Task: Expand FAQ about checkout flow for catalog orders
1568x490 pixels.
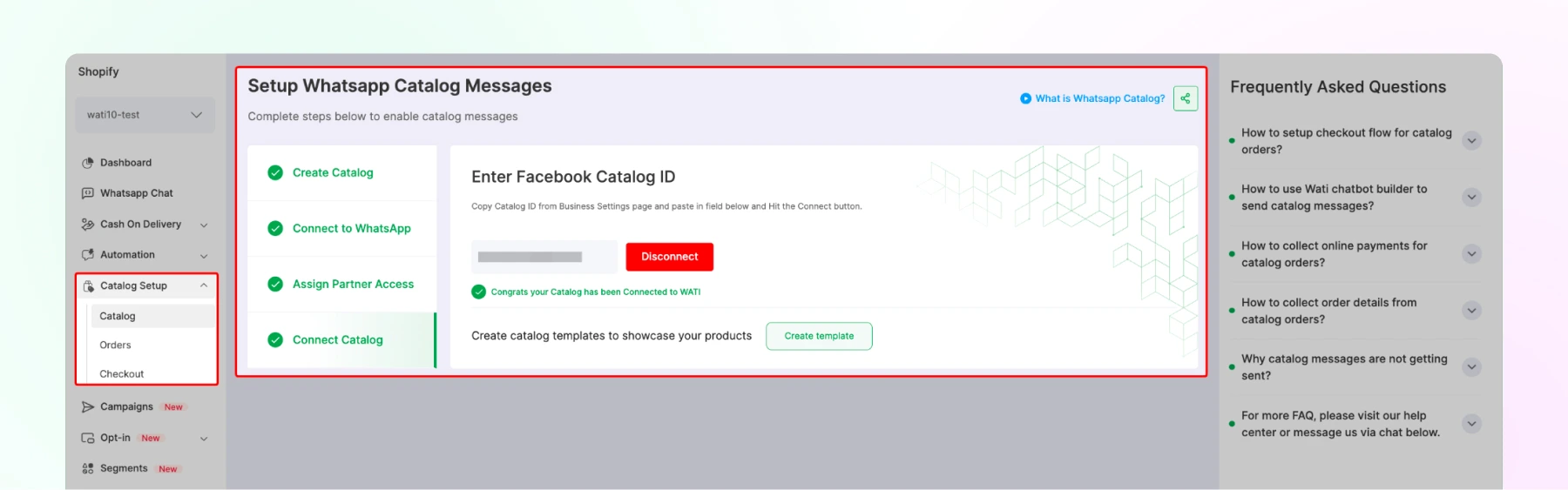Action: 1471,141
